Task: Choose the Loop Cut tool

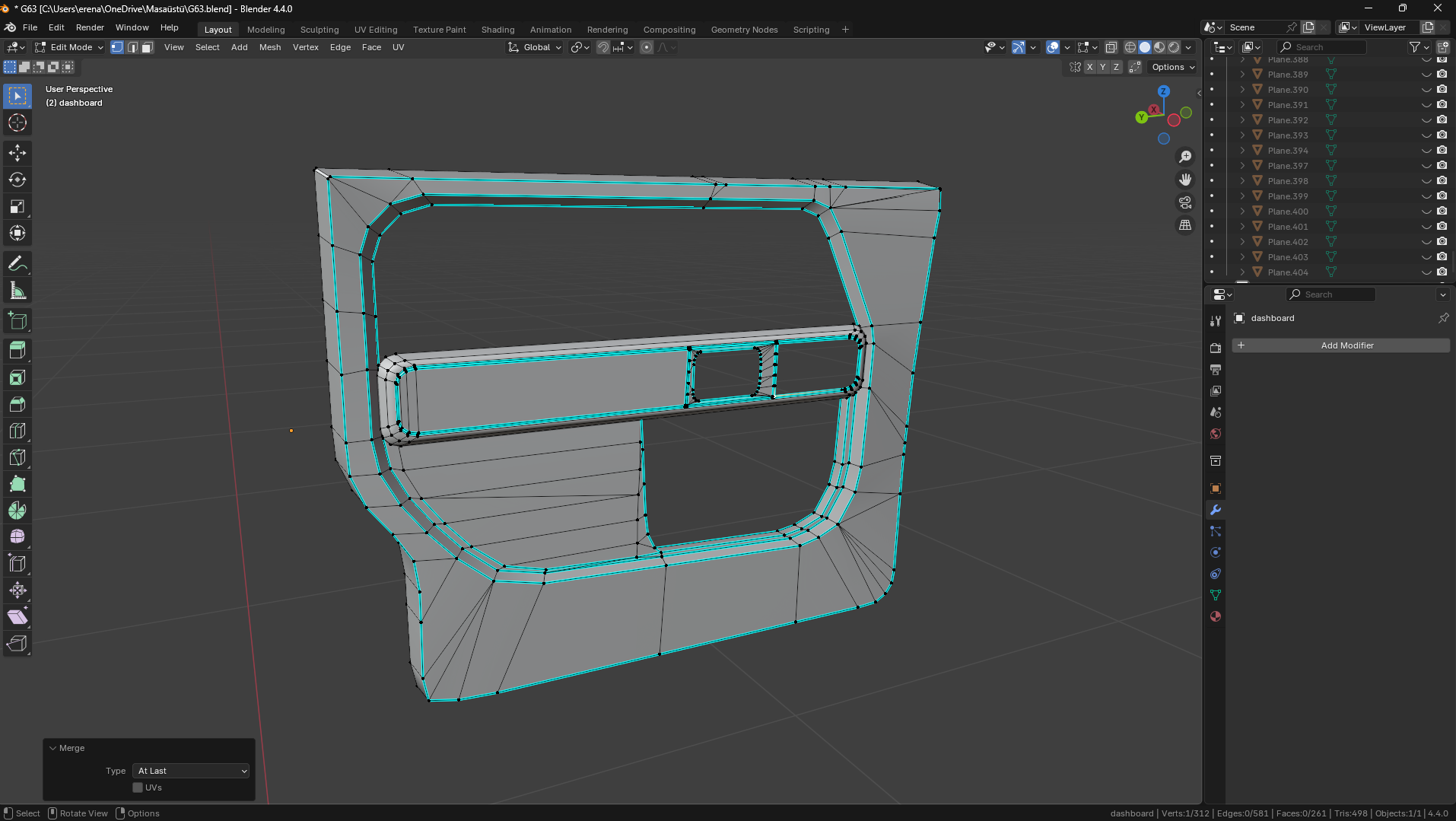Action: [x=17, y=431]
